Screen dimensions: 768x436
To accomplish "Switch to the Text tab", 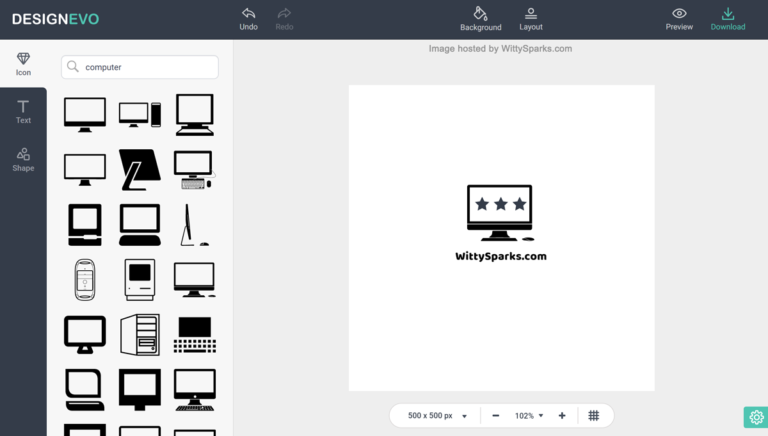I will tap(23, 112).
